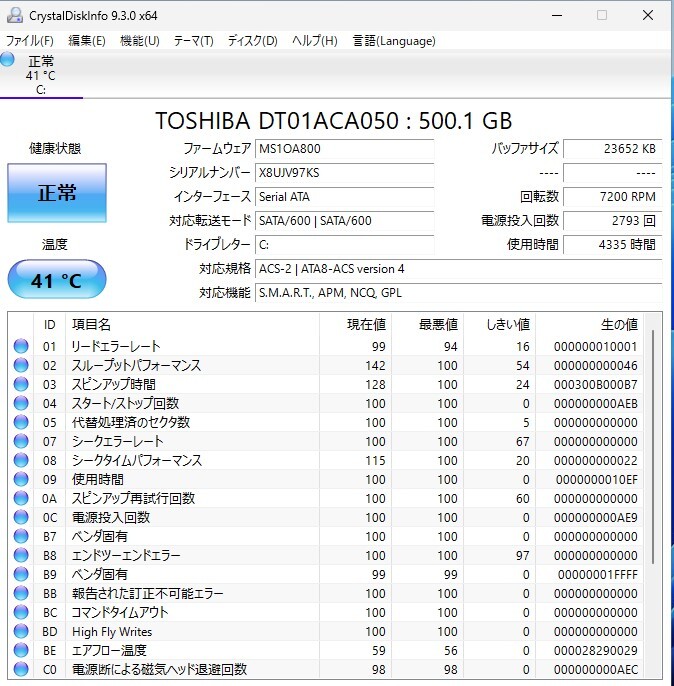Click the ID column header

(49, 325)
